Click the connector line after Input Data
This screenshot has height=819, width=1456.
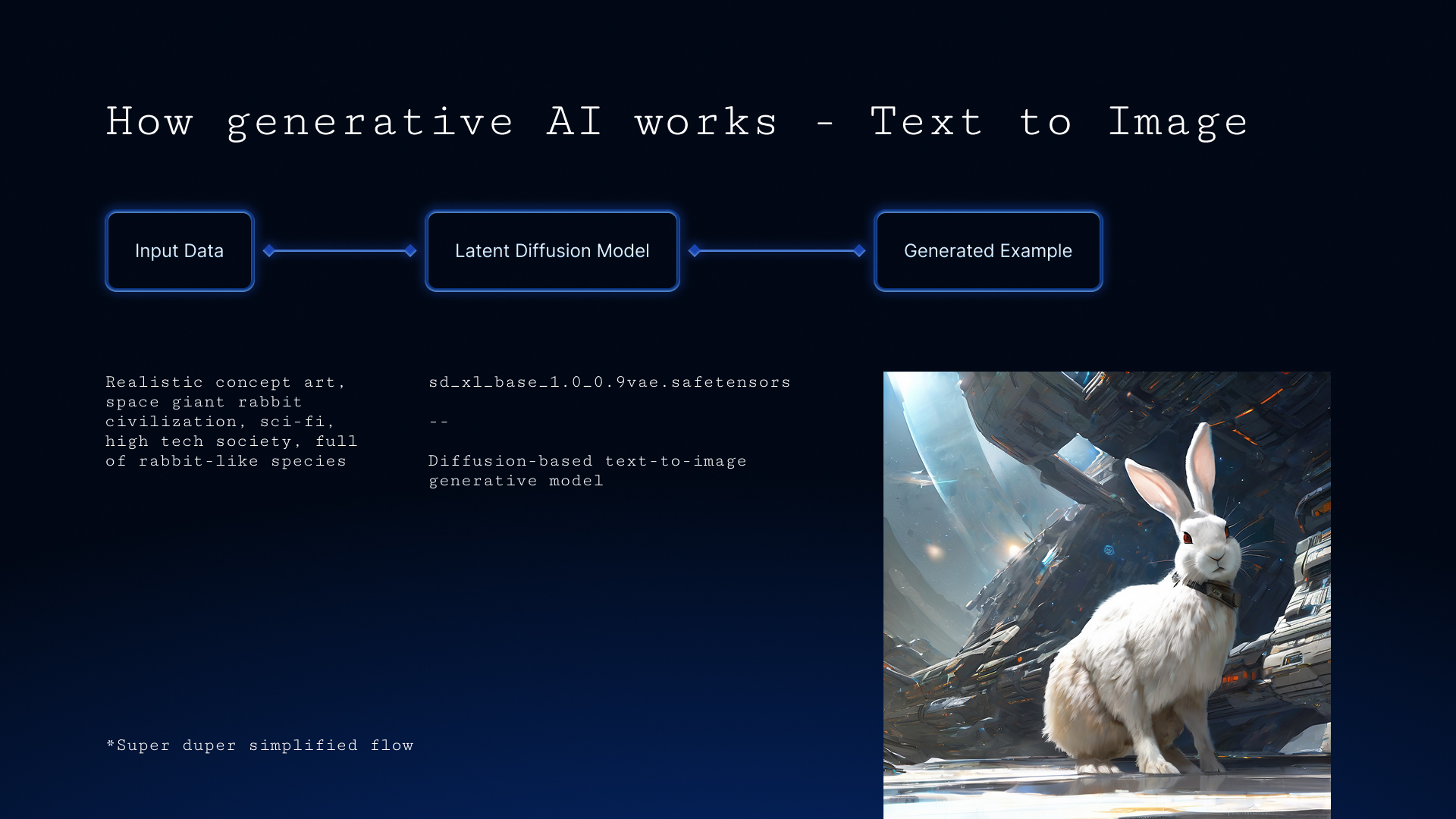pos(340,251)
